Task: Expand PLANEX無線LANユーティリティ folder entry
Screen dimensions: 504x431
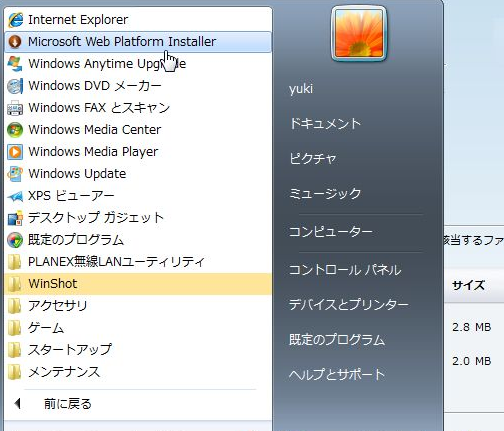Action: [x=138, y=262]
